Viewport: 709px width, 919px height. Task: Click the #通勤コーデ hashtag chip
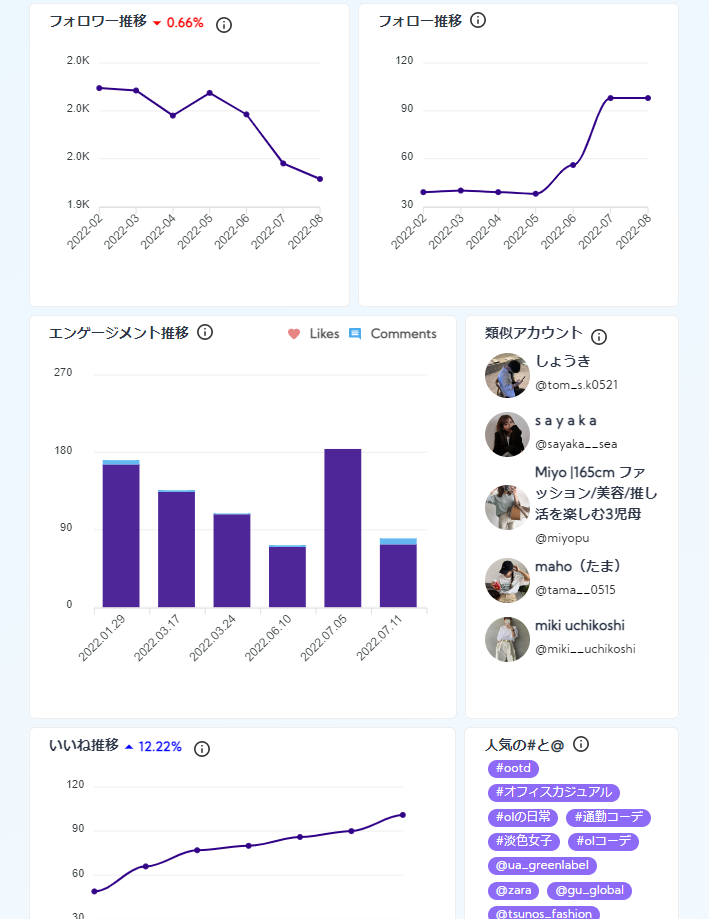[609, 817]
